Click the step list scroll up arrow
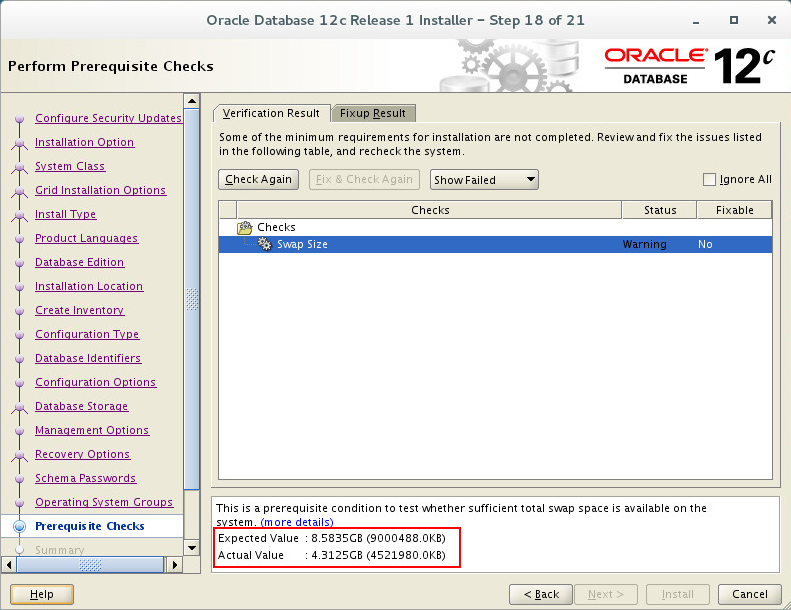The width and height of the screenshot is (791, 610). tap(192, 101)
